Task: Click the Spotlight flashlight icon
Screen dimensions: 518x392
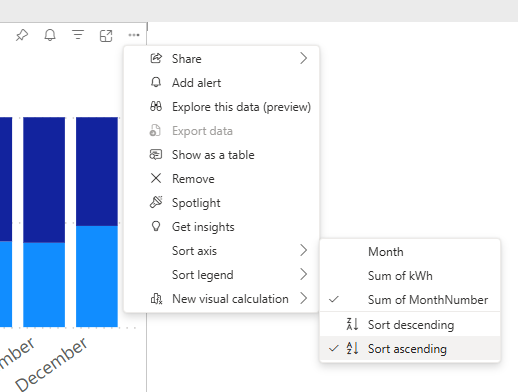Action: tap(156, 202)
